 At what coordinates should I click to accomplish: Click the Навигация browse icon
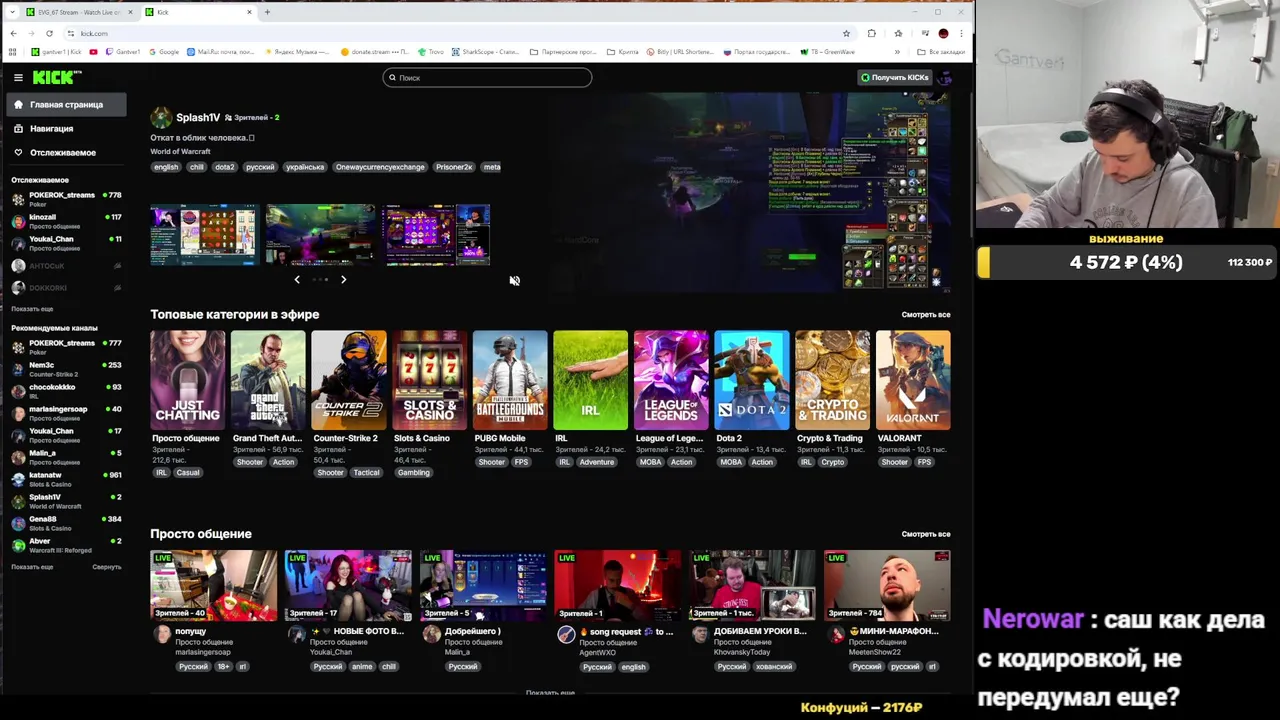tap(18, 128)
